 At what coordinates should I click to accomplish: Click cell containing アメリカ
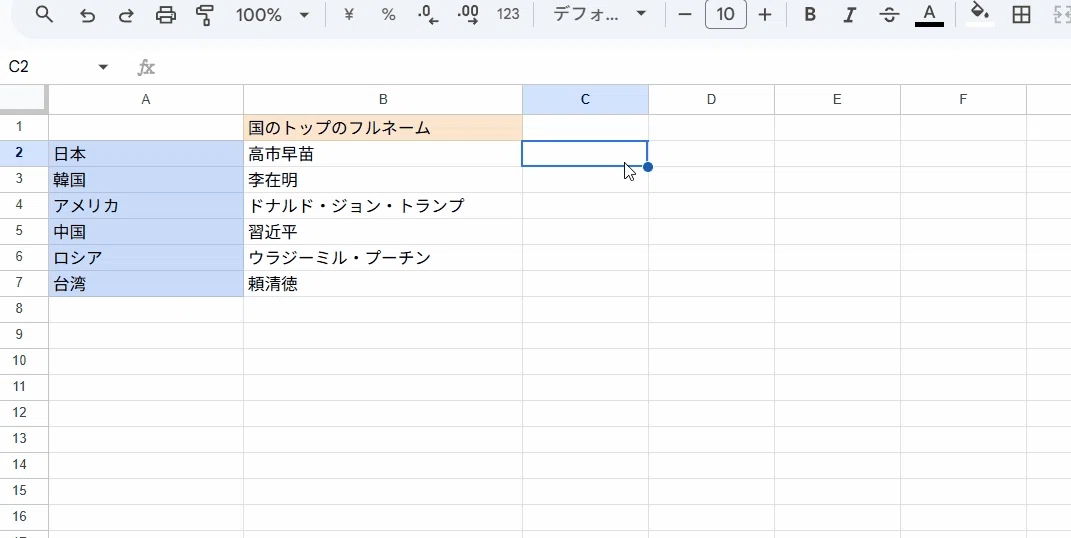coord(145,206)
